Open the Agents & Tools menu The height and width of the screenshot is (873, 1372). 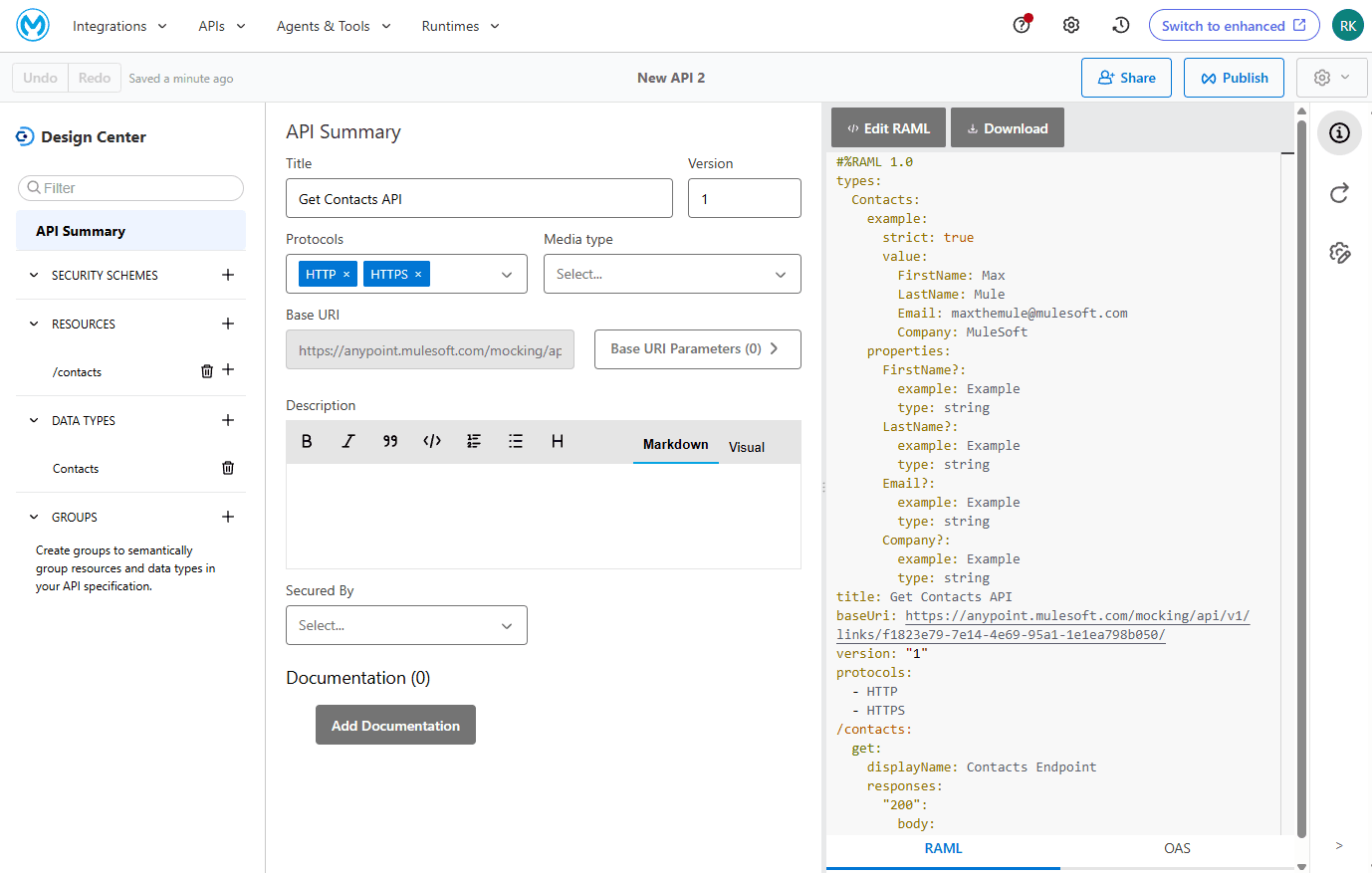click(x=334, y=26)
